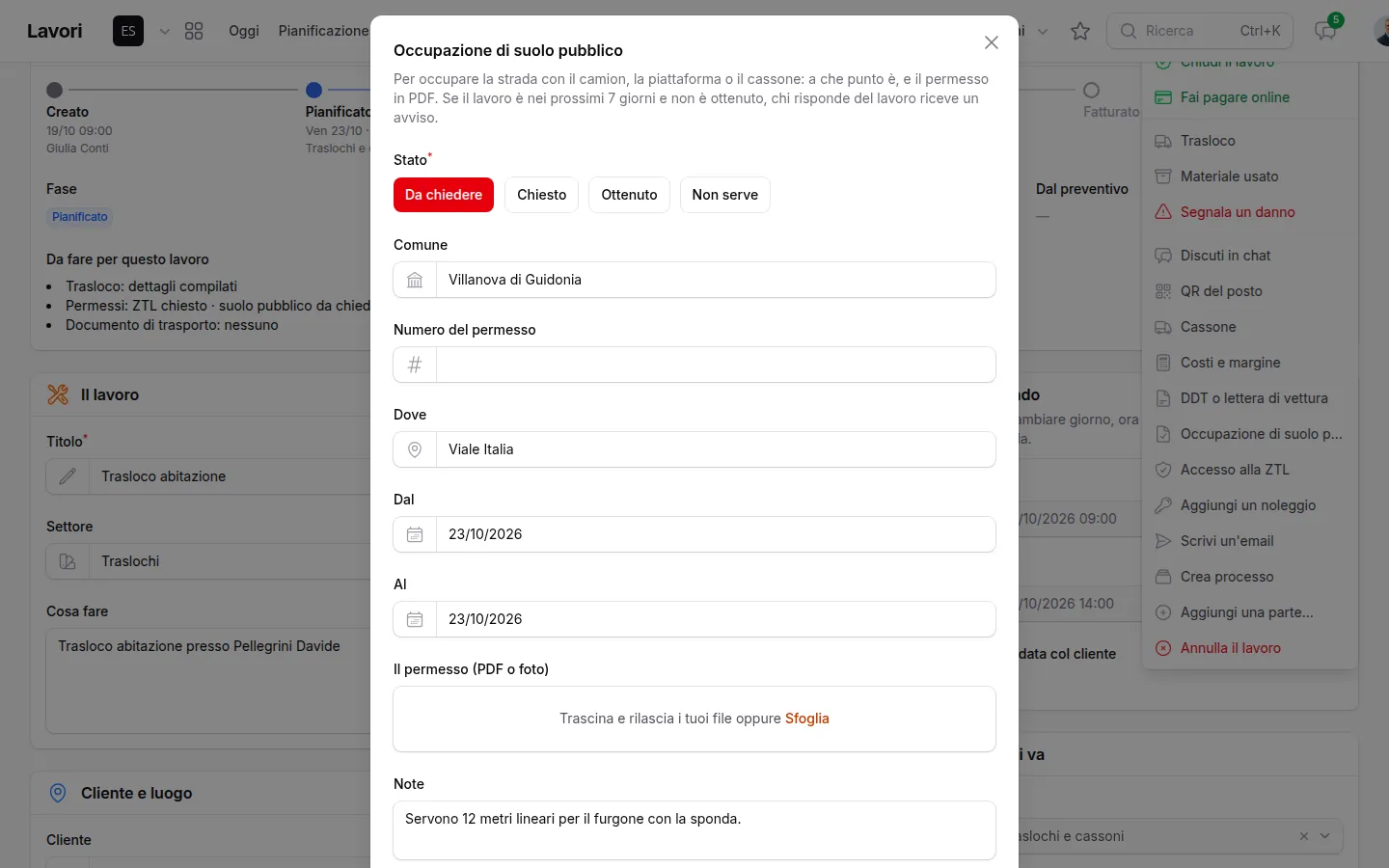Select the Da chiedere status
1389x868 pixels.
coord(444,195)
